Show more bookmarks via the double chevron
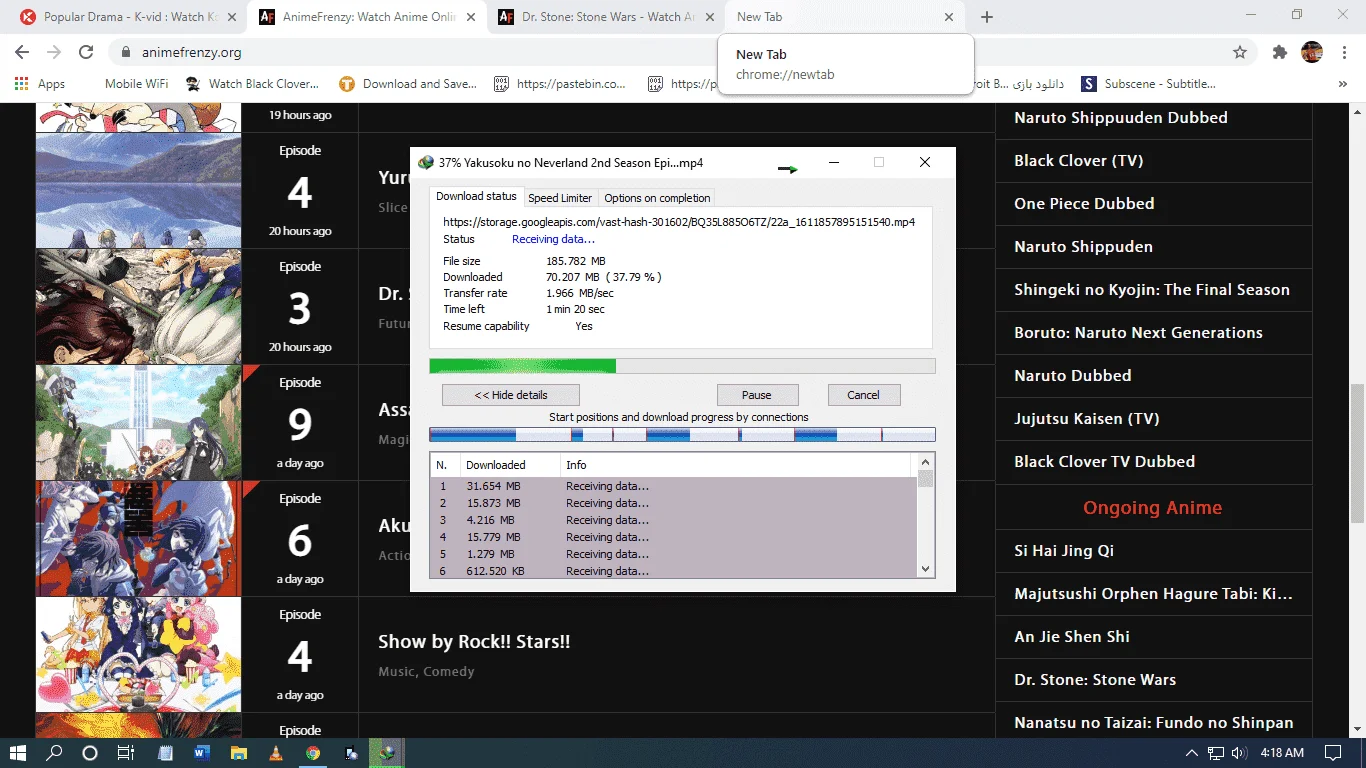This screenshot has width=1366, height=768. click(1343, 84)
